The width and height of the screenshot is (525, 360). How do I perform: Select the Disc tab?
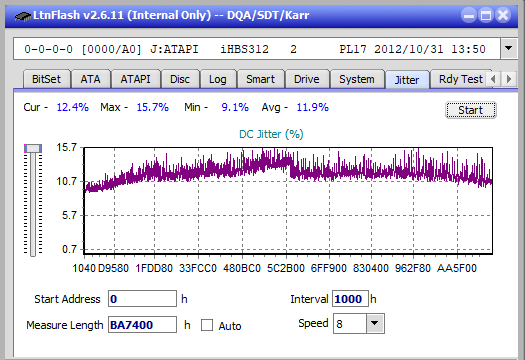coord(180,79)
